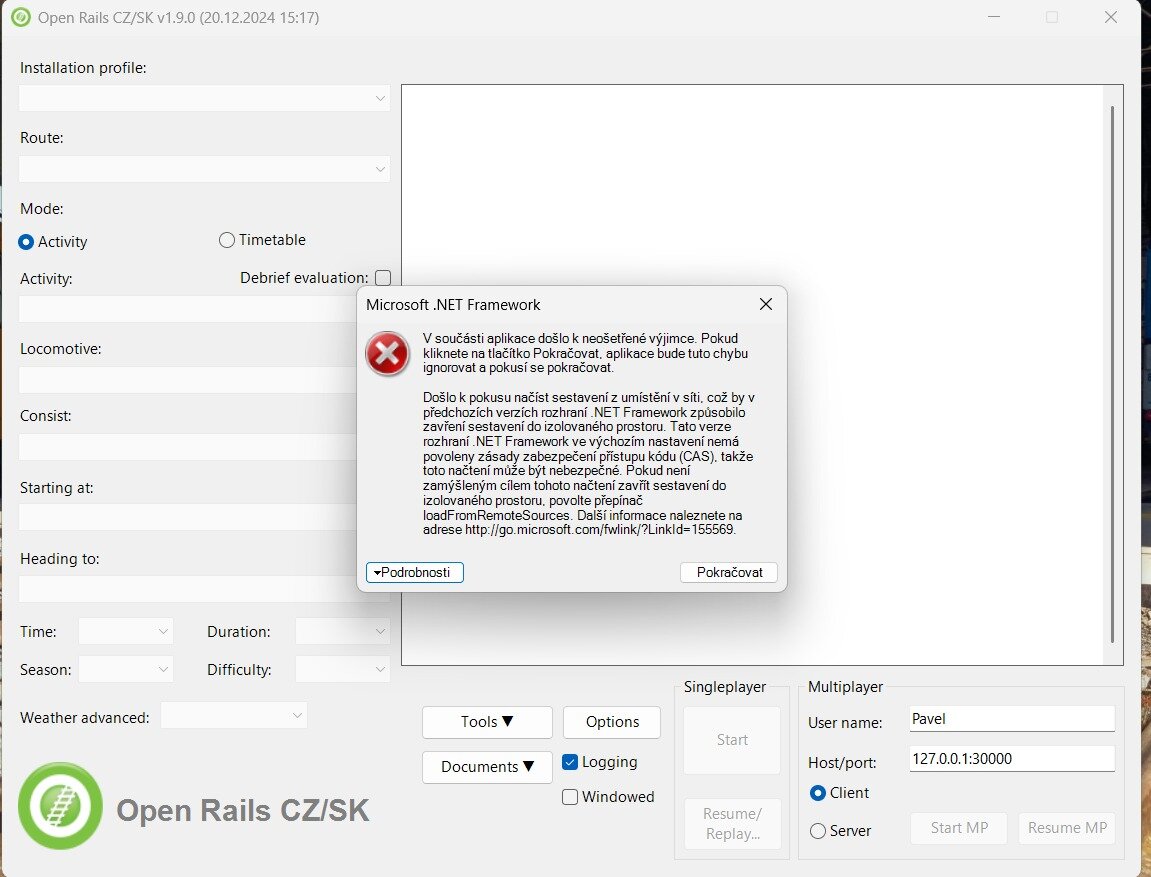The height and width of the screenshot is (877, 1151).
Task: Click the Open Rails title bar icon
Action: pos(20,17)
